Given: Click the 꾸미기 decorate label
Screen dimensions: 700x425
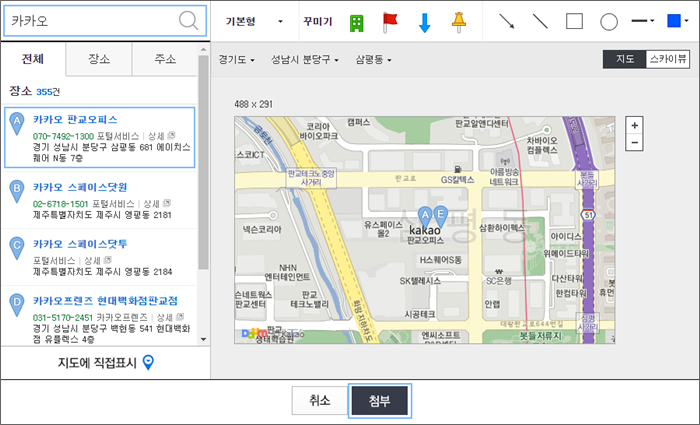Looking at the screenshot, I should [x=317, y=21].
